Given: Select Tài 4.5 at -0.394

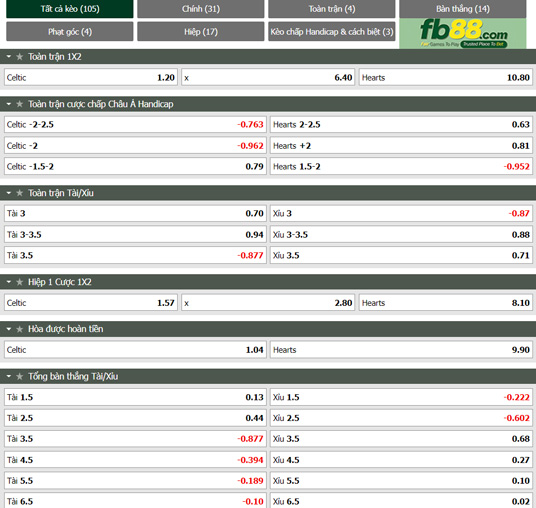Looking at the screenshot, I should pos(135,460).
